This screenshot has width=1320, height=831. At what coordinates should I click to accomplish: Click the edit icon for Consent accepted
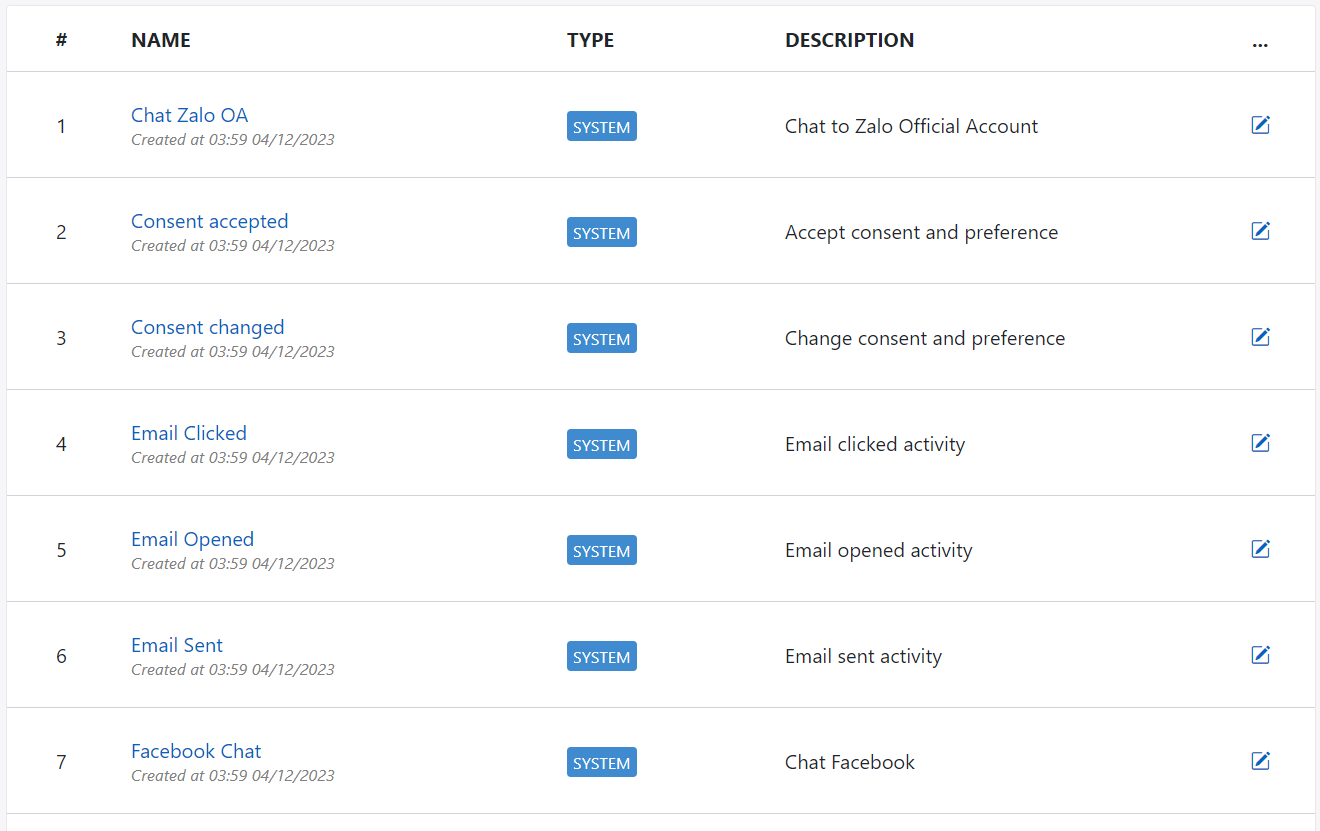[1260, 230]
